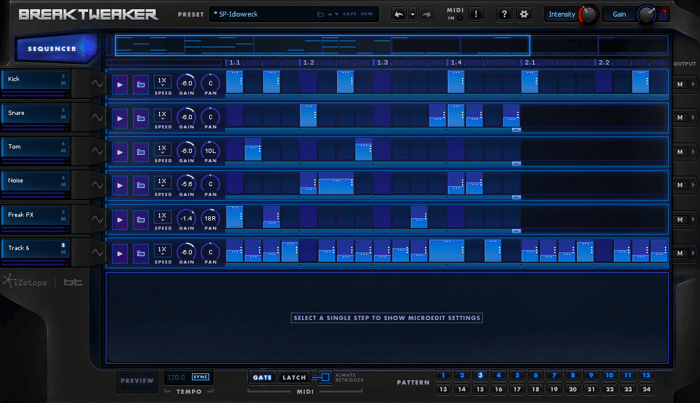Solo Track 6
Screen dimensions: 700x403
(63, 245)
